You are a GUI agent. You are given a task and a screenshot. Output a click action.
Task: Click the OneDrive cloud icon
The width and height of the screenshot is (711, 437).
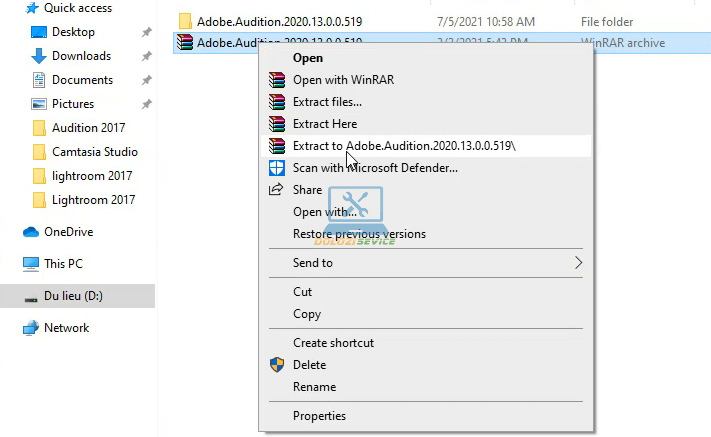click(x=31, y=232)
